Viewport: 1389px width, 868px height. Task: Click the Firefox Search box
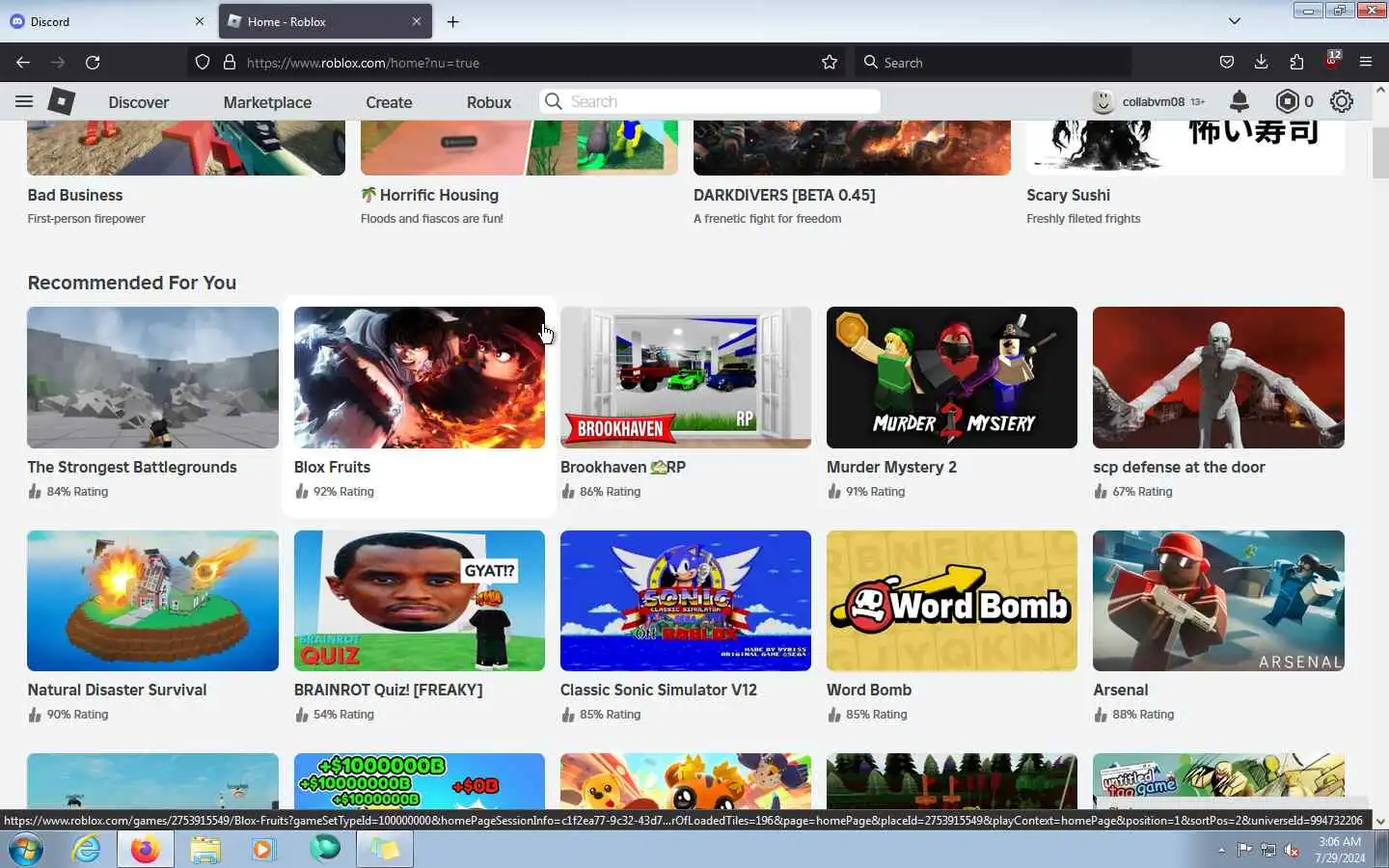pyautogui.click(x=994, y=63)
